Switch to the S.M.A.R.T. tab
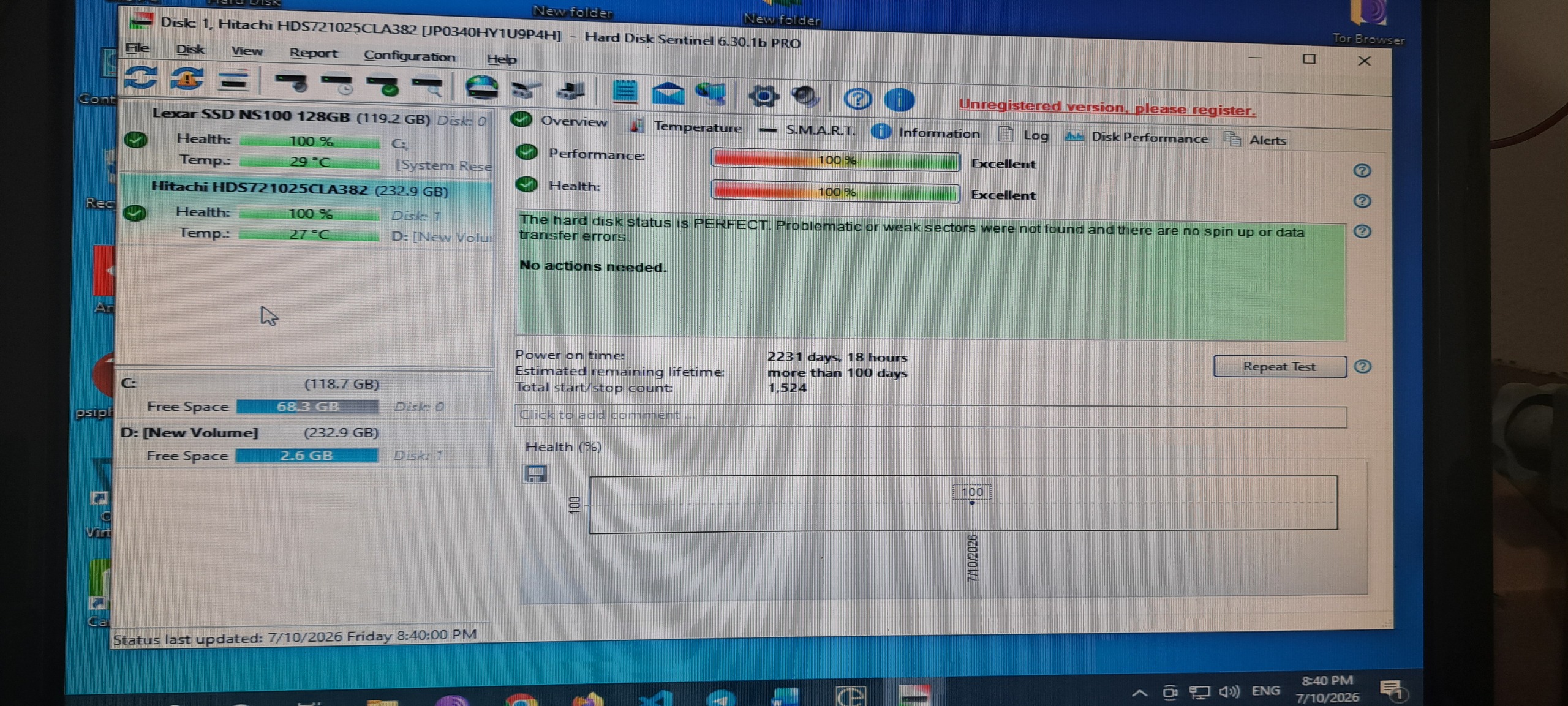 click(807, 130)
